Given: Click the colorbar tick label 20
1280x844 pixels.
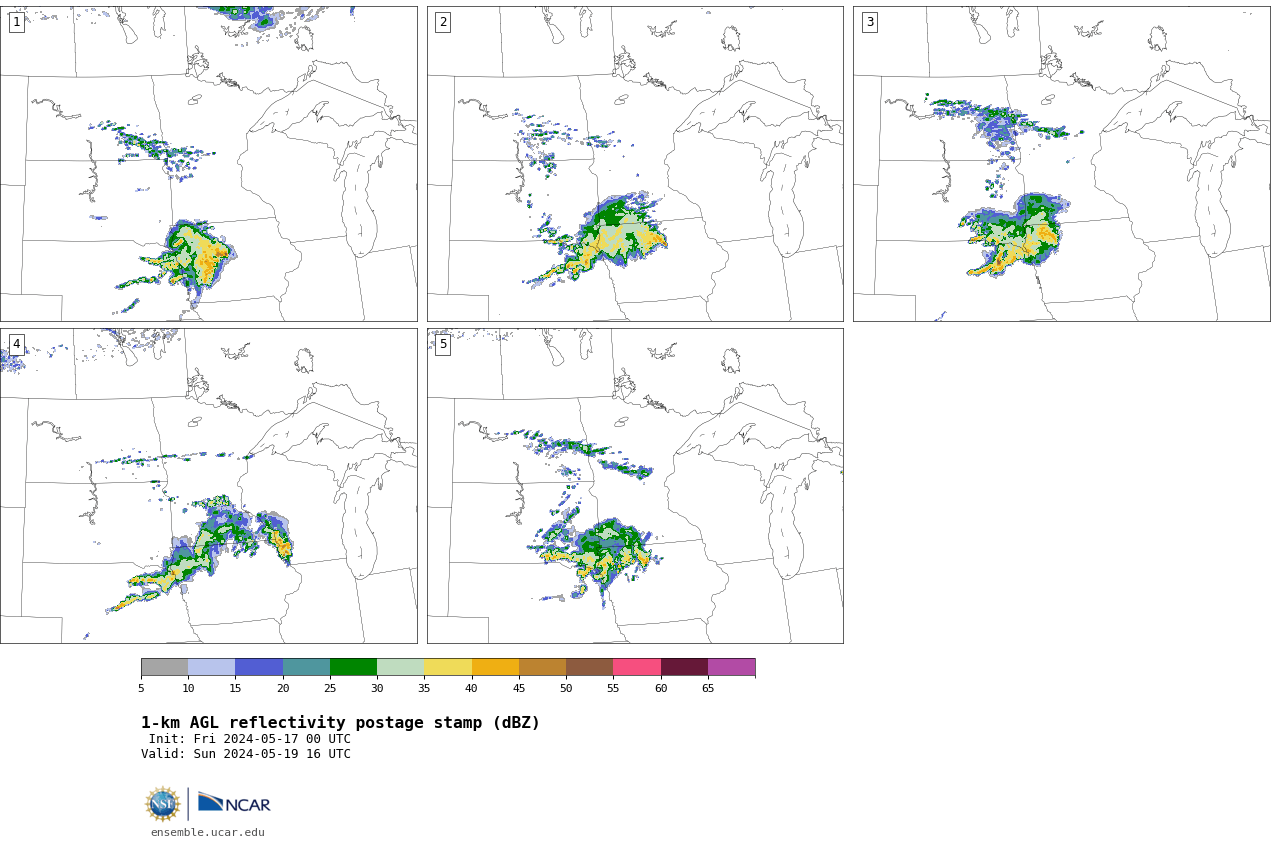Looking at the screenshot, I should click(283, 688).
